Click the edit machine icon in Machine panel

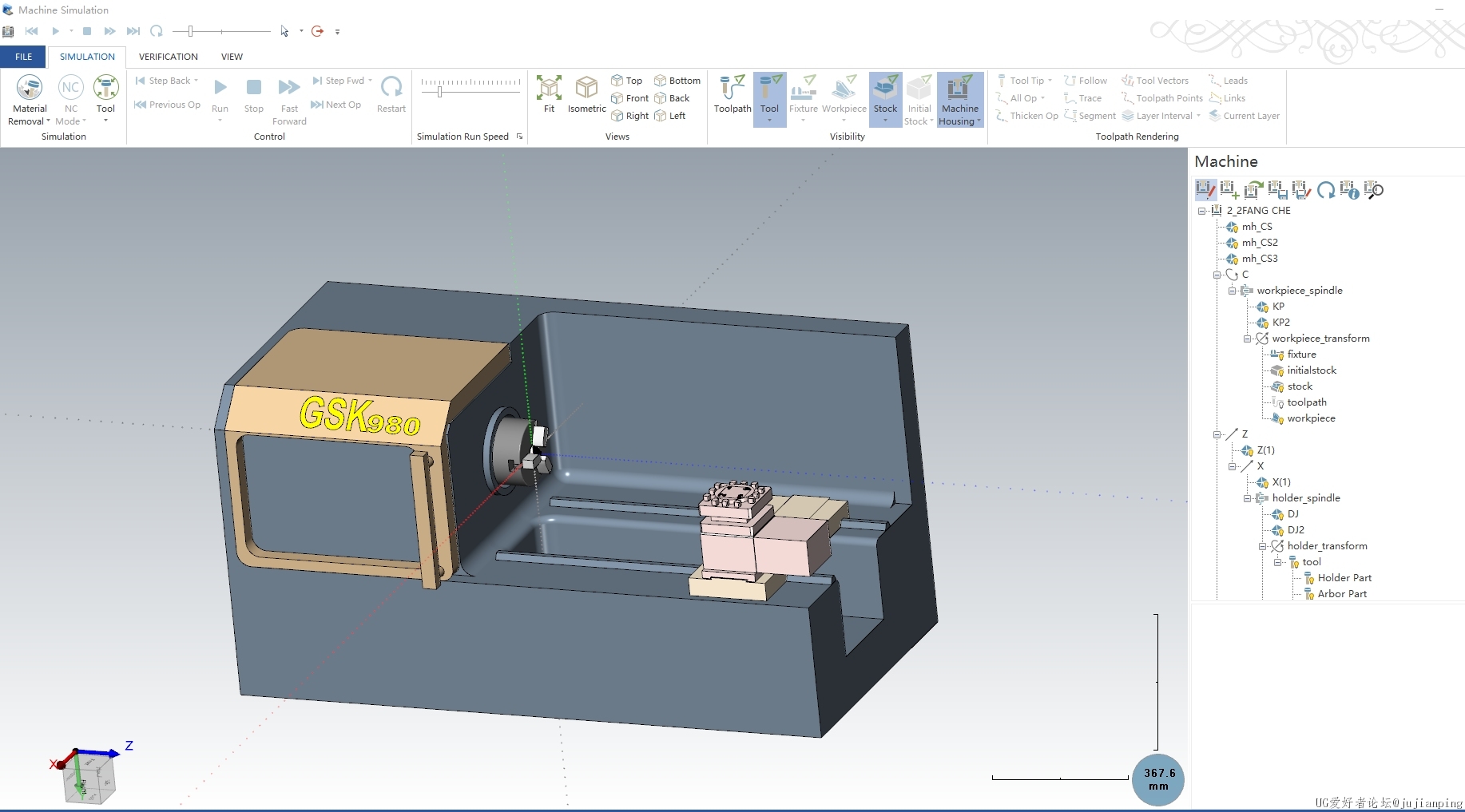1205,189
